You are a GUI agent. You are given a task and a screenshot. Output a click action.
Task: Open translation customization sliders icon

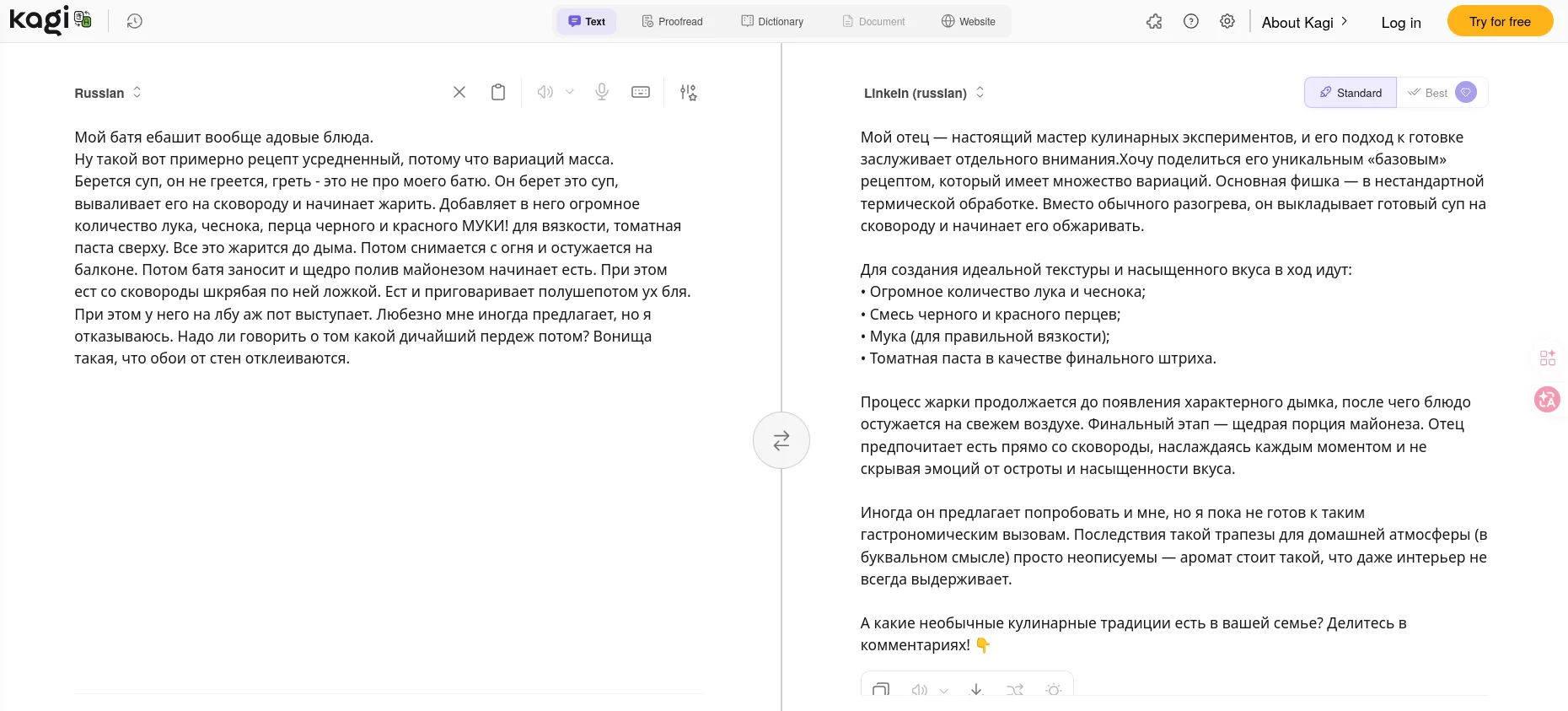tap(689, 92)
